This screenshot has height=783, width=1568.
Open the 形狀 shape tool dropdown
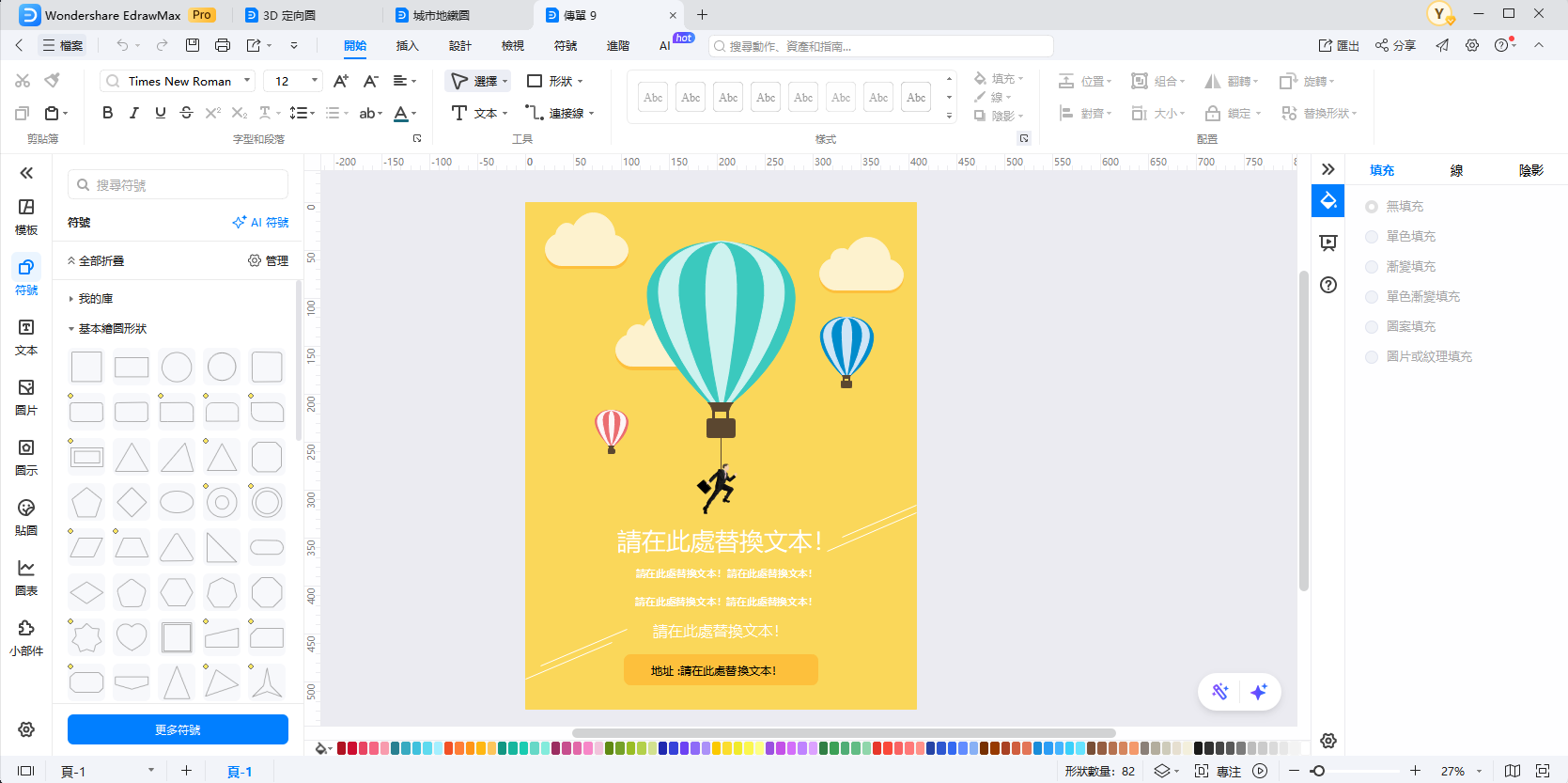556,81
